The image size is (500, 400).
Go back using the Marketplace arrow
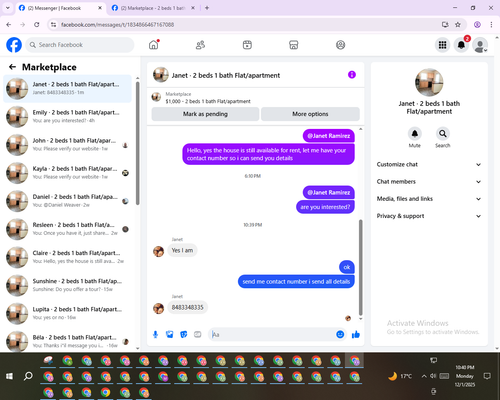pos(12,67)
